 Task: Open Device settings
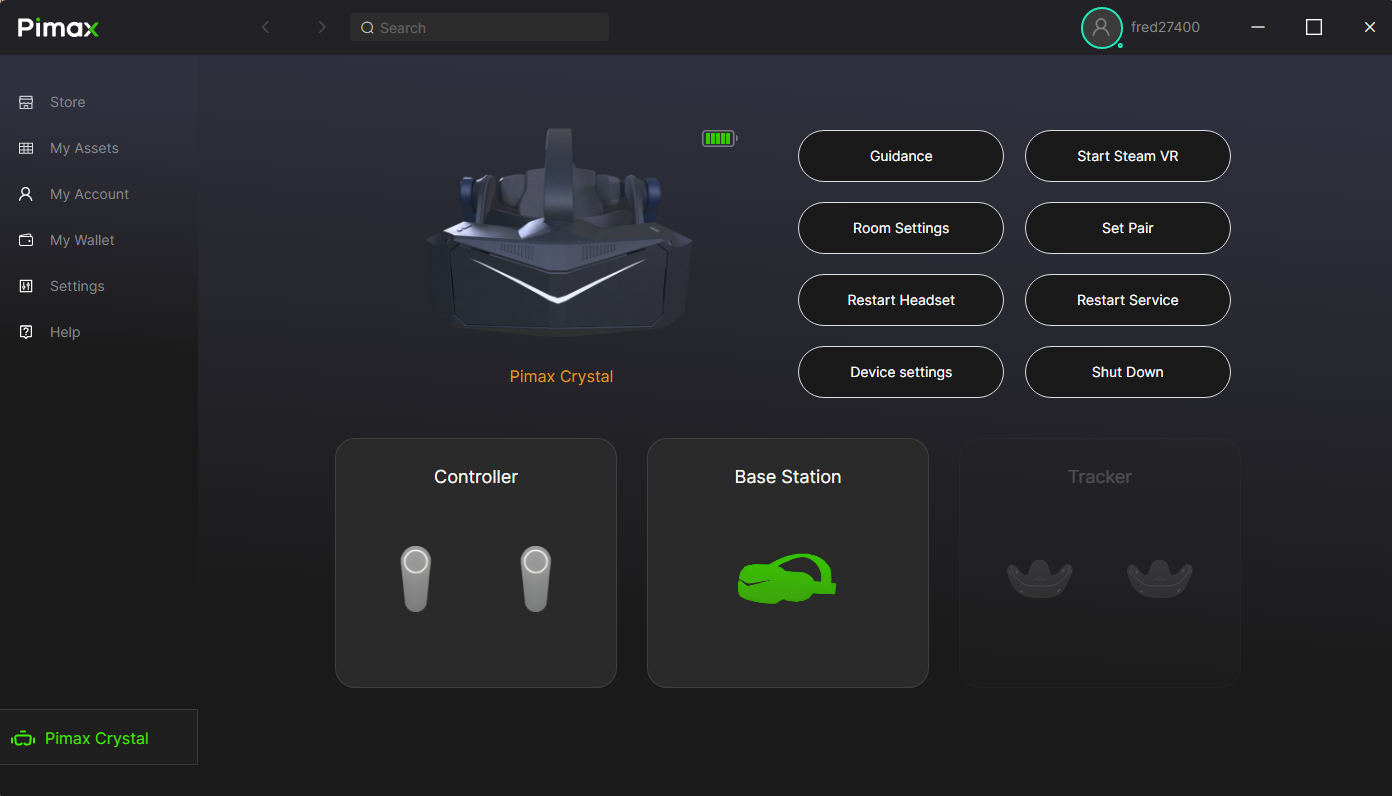901,372
